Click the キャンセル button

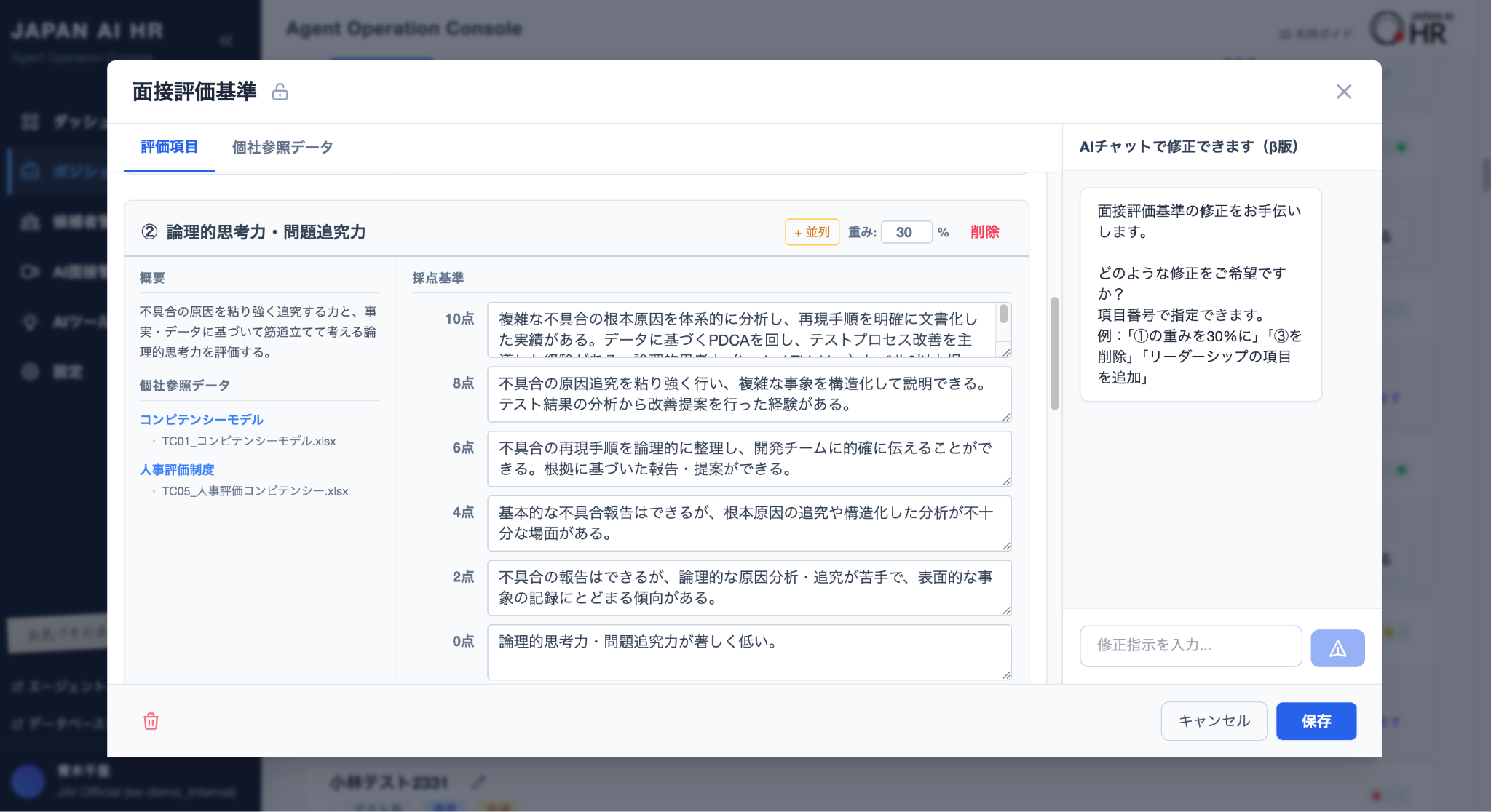click(x=1214, y=721)
